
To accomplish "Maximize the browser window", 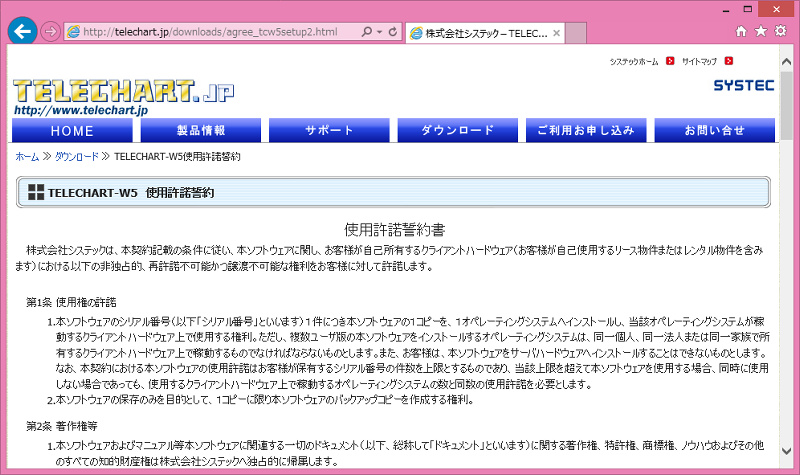I will (x=747, y=9).
